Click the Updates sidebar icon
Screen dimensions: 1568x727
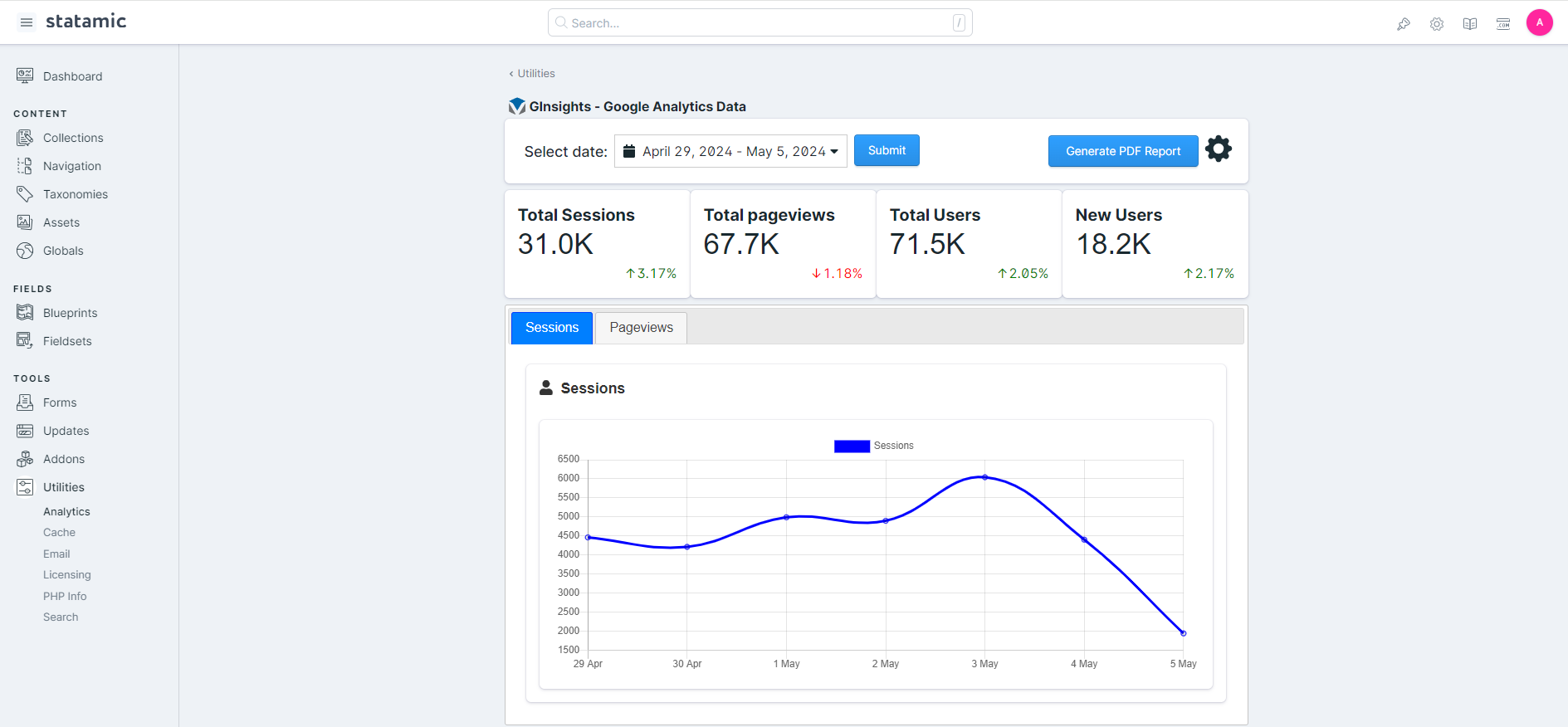click(x=25, y=430)
